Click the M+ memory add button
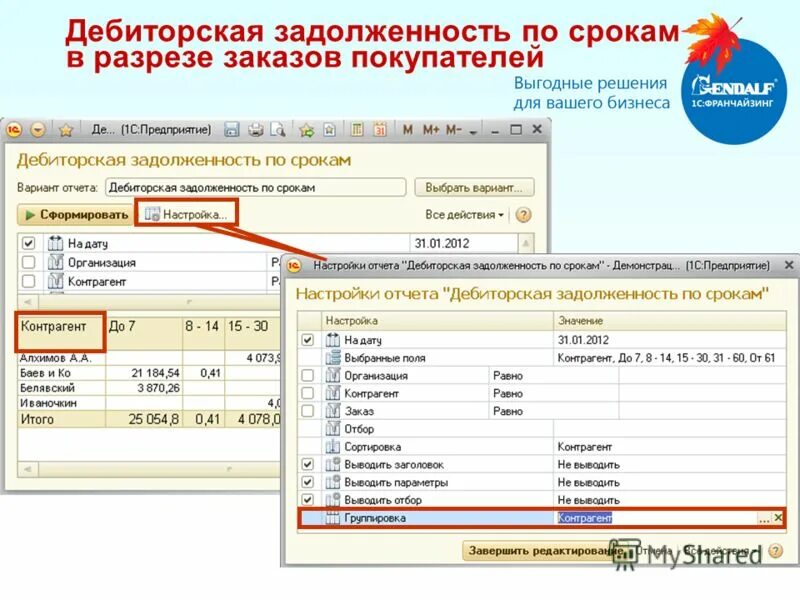This screenshot has height=600, width=800. (x=431, y=130)
